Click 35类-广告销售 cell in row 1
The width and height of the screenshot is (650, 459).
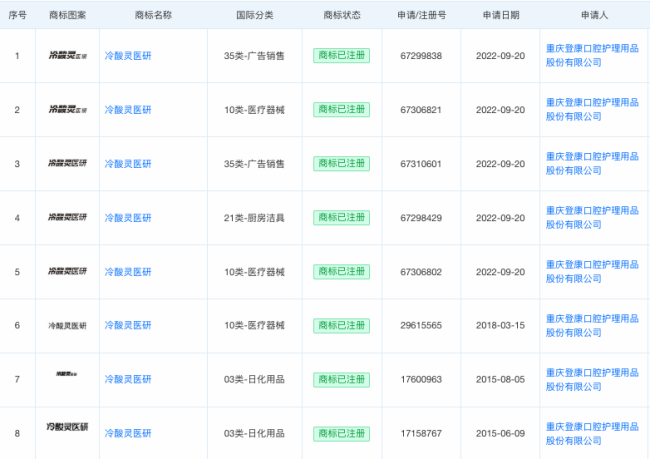coord(254,56)
